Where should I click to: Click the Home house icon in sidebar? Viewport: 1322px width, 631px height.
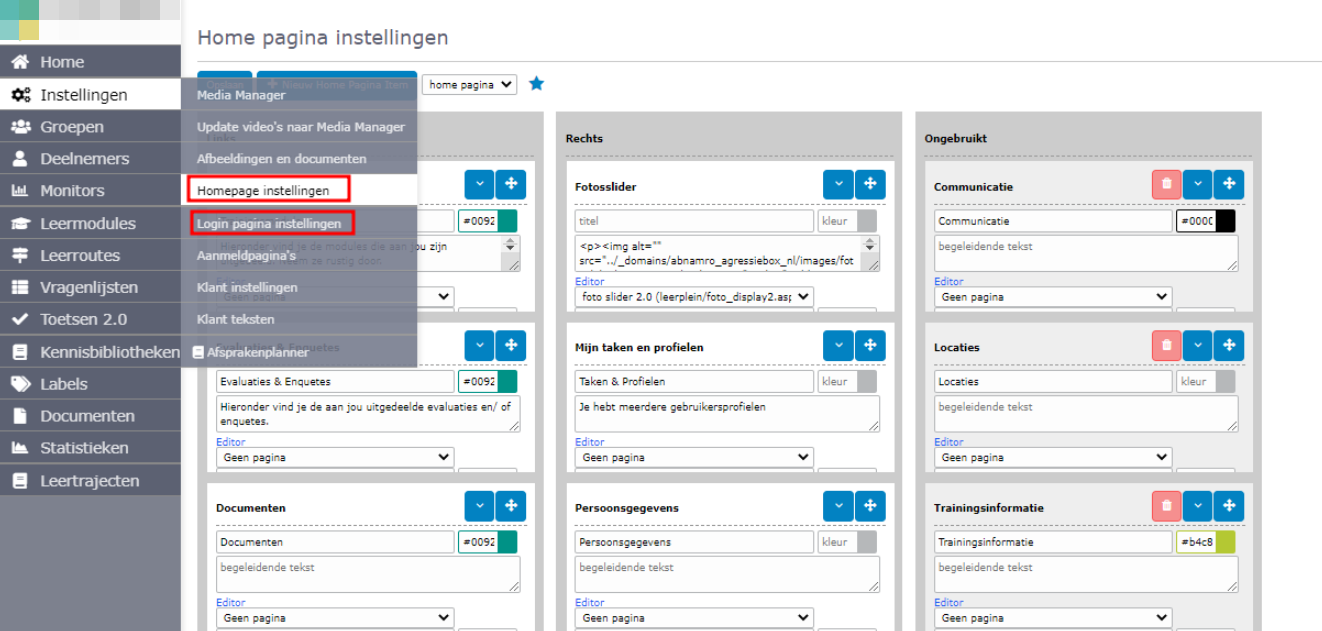pos(20,62)
